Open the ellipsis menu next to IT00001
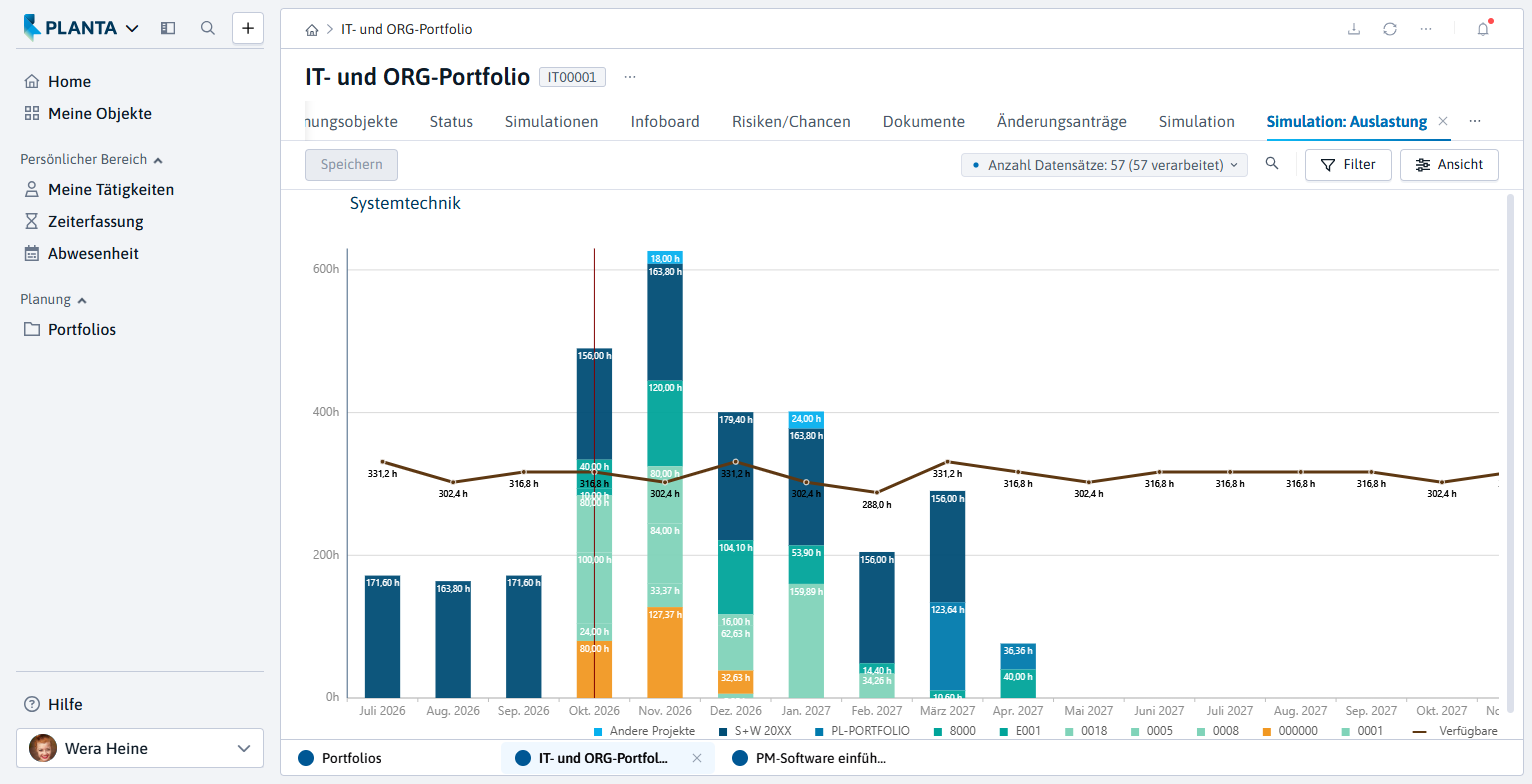The image size is (1532, 784). click(630, 77)
